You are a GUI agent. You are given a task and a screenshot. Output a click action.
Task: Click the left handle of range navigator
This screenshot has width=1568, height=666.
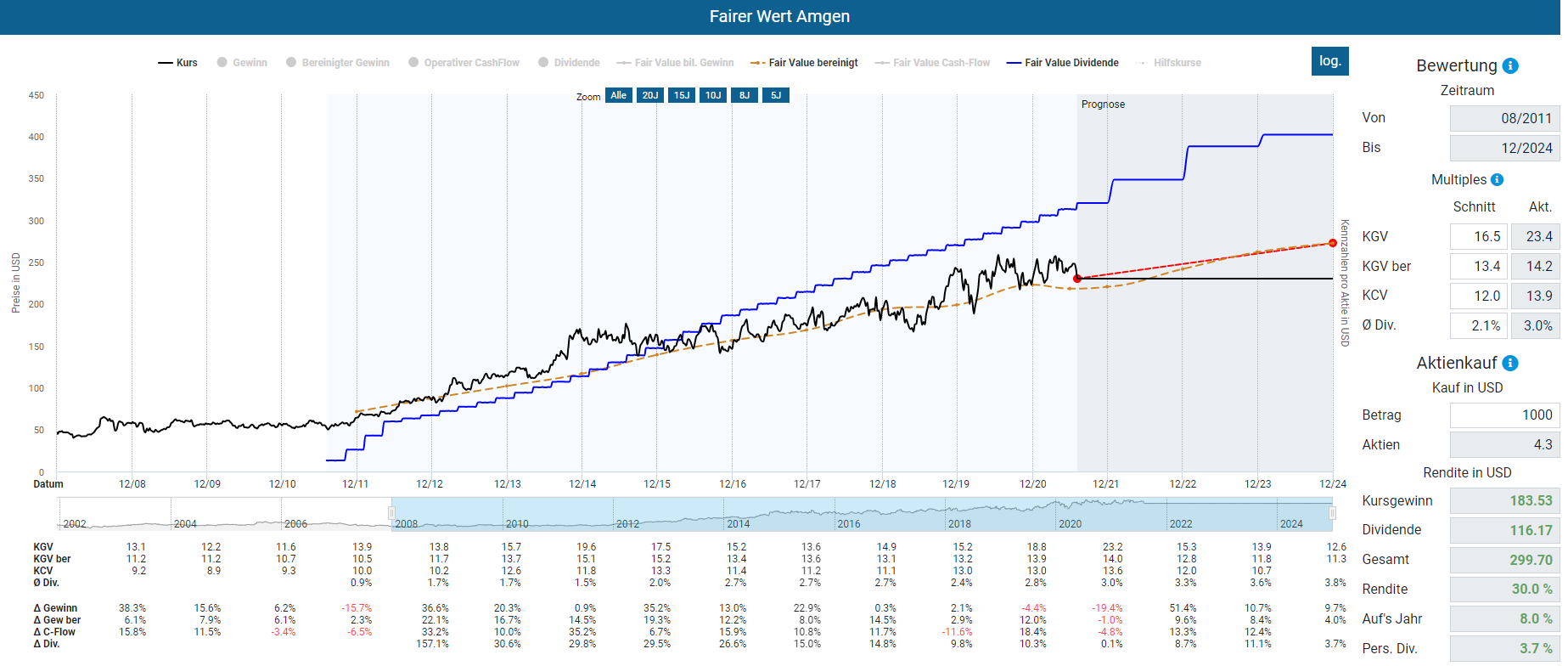[x=391, y=513]
